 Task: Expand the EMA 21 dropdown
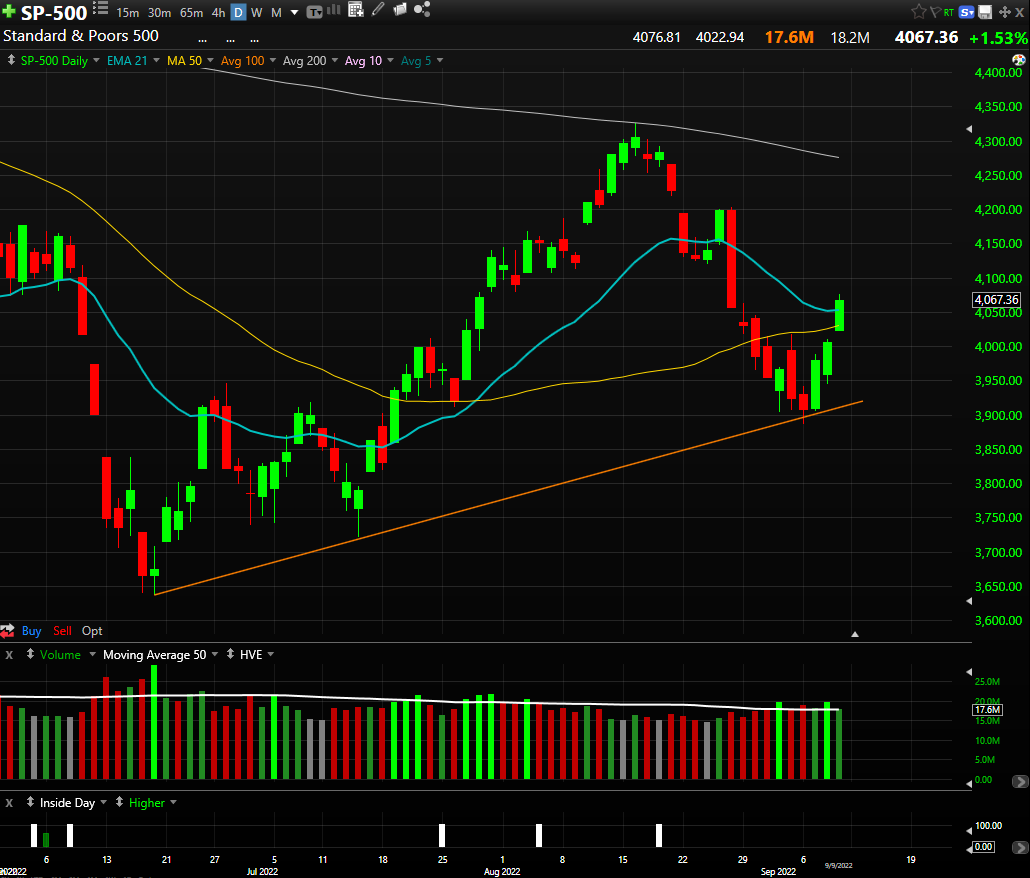coord(156,60)
